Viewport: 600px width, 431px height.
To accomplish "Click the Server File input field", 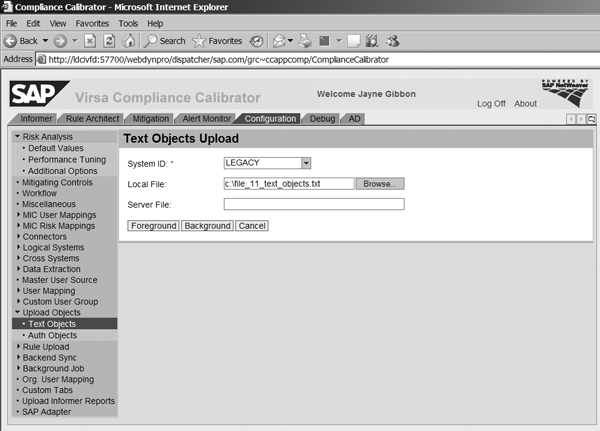I will pos(313,204).
